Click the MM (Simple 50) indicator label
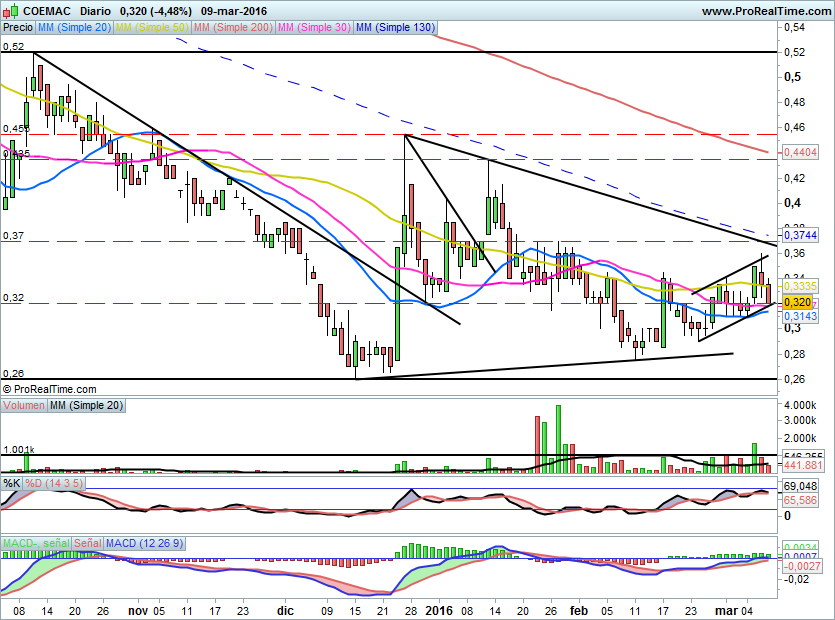 [x=152, y=29]
